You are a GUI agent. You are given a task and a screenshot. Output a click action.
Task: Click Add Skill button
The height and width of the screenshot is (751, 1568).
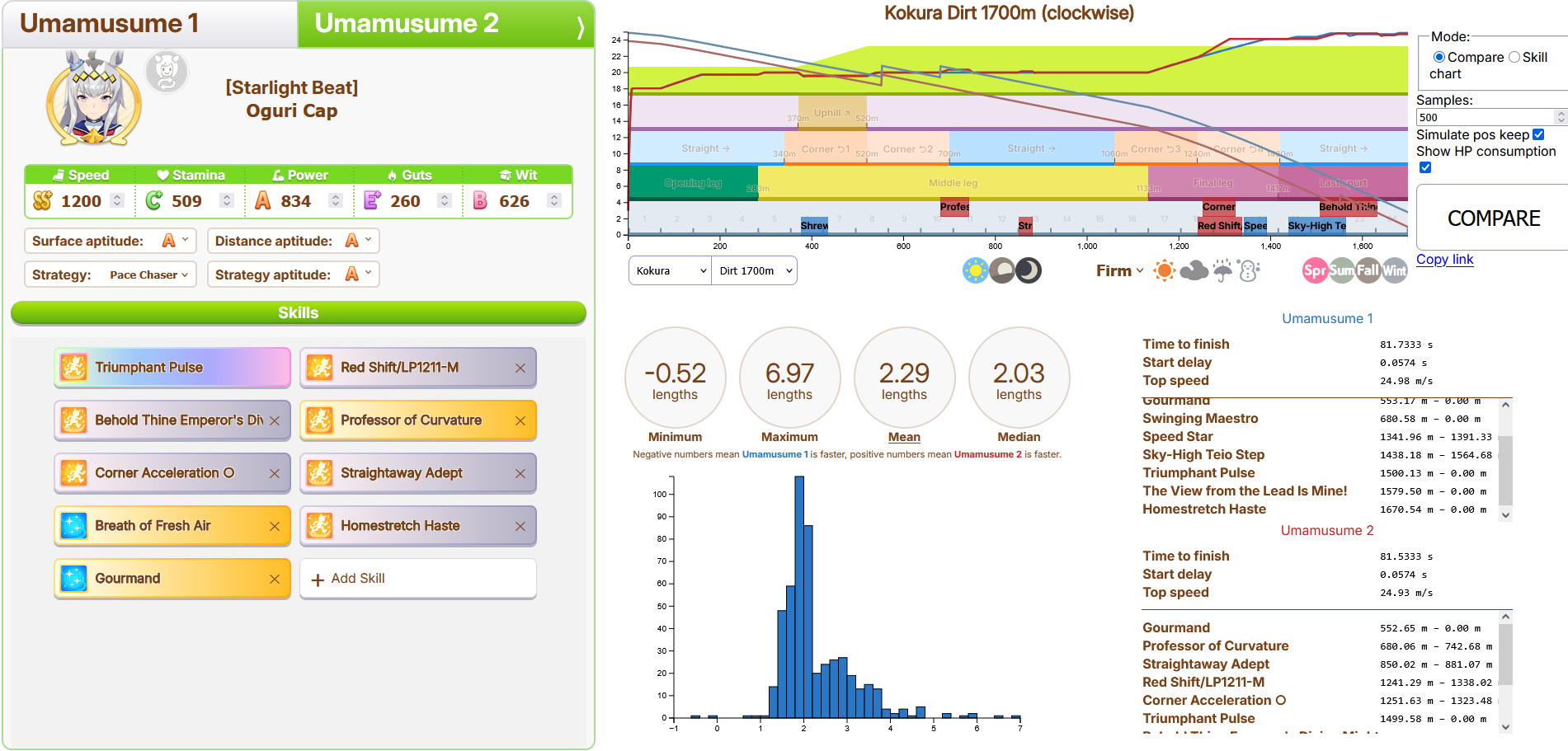click(x=418, y=579)
